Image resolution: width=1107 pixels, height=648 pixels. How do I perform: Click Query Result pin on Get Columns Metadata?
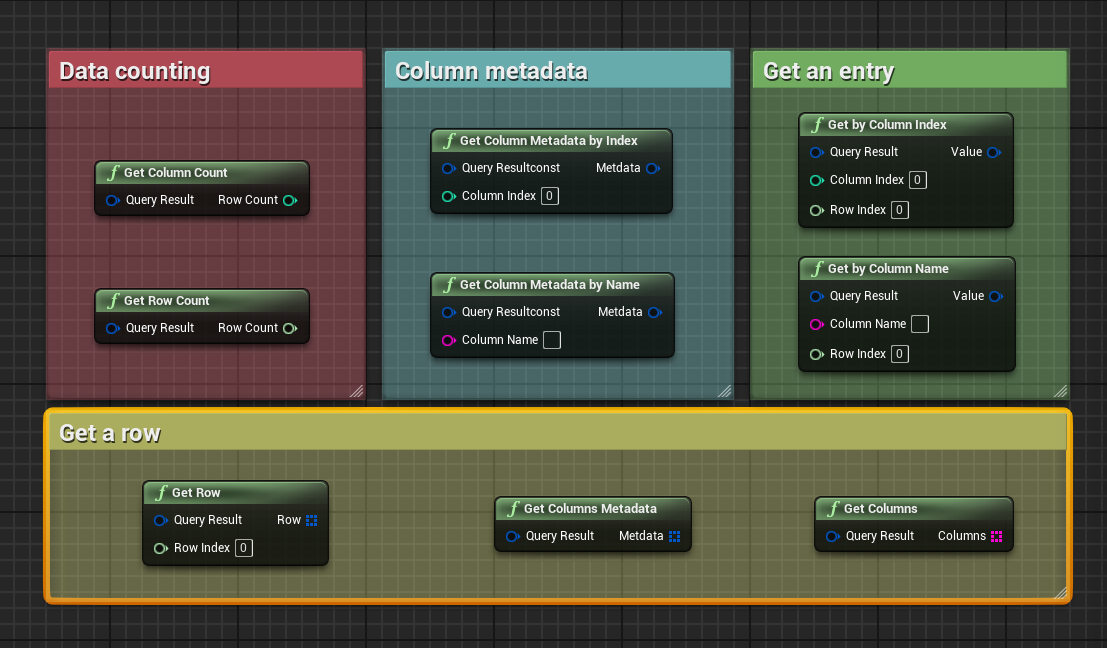point(513,536)
